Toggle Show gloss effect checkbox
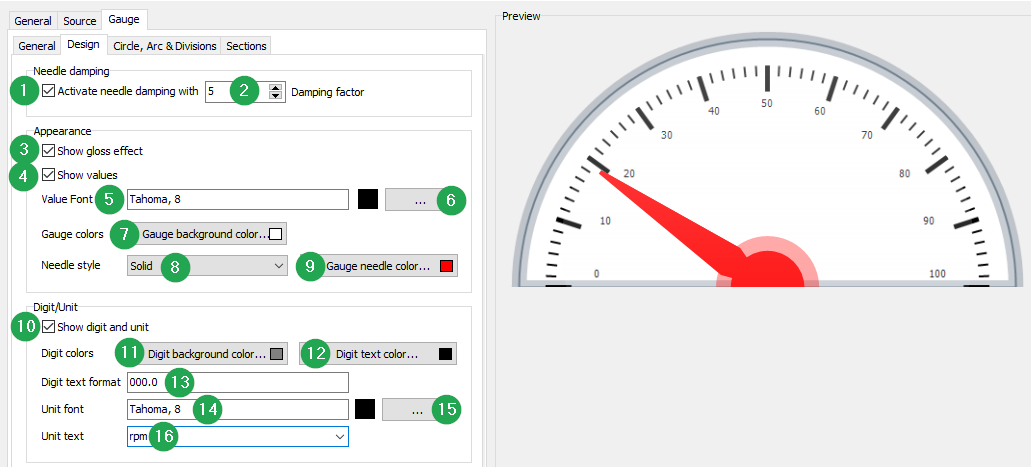This screenshot has height=467, width=1031. [48, 151]
